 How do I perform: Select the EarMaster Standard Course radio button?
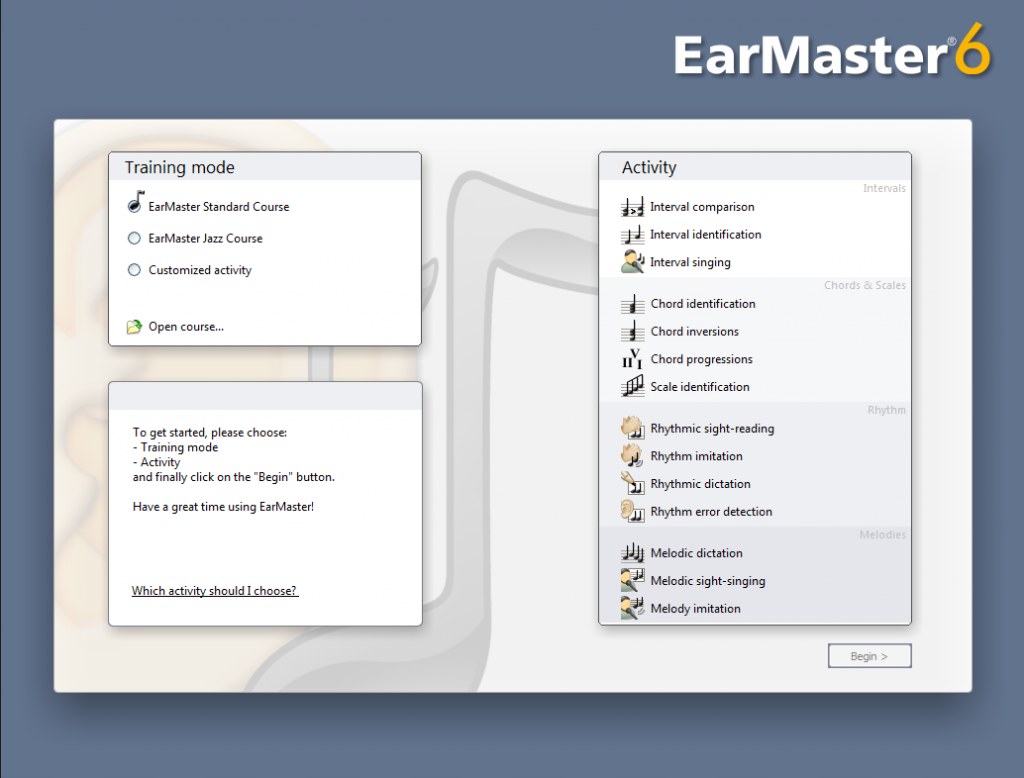coord(135,205)
